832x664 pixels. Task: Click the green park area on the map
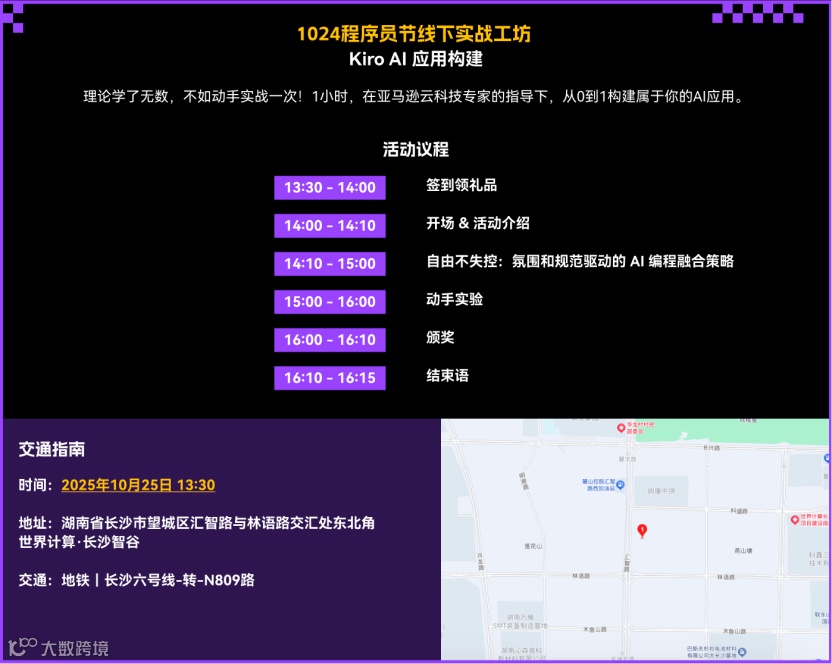coord(732,433)
